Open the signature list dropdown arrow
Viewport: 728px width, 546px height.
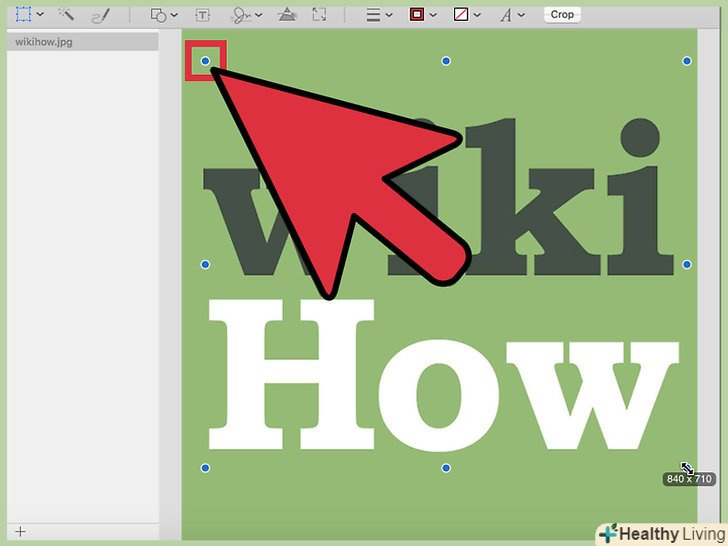(x=259, y=15)
